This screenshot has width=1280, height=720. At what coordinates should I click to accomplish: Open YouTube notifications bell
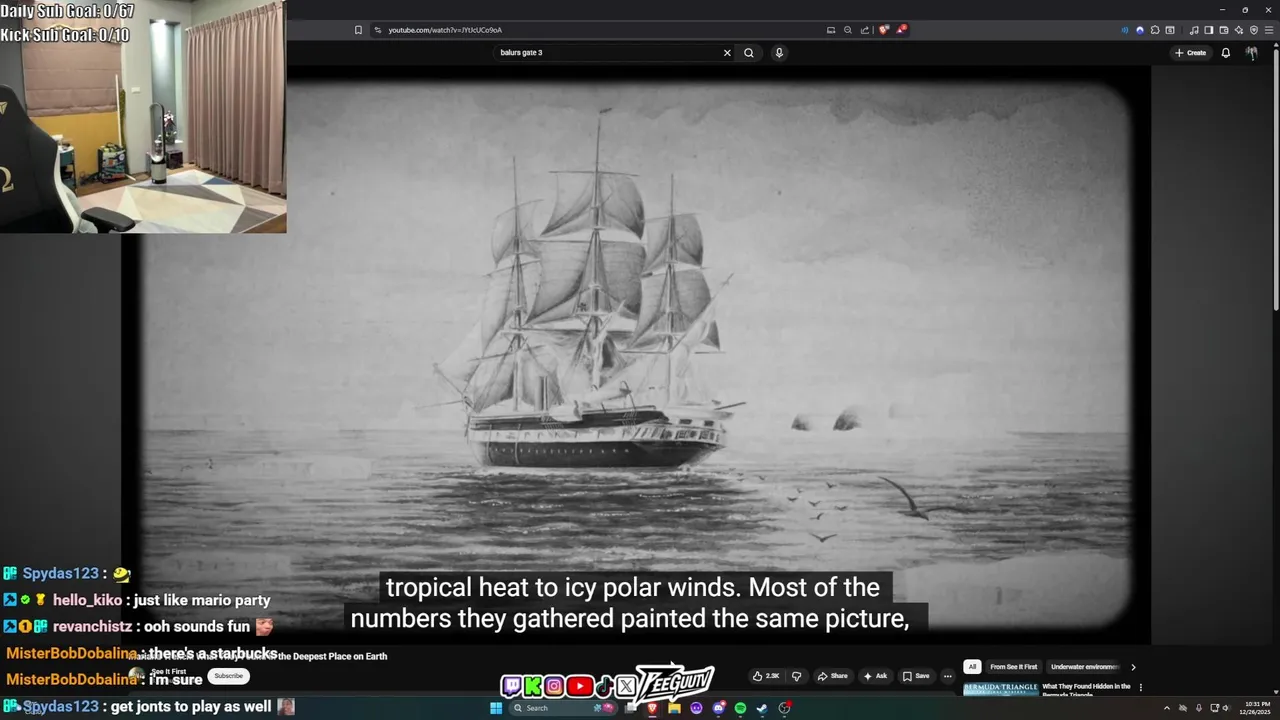tap(1226, 53)
